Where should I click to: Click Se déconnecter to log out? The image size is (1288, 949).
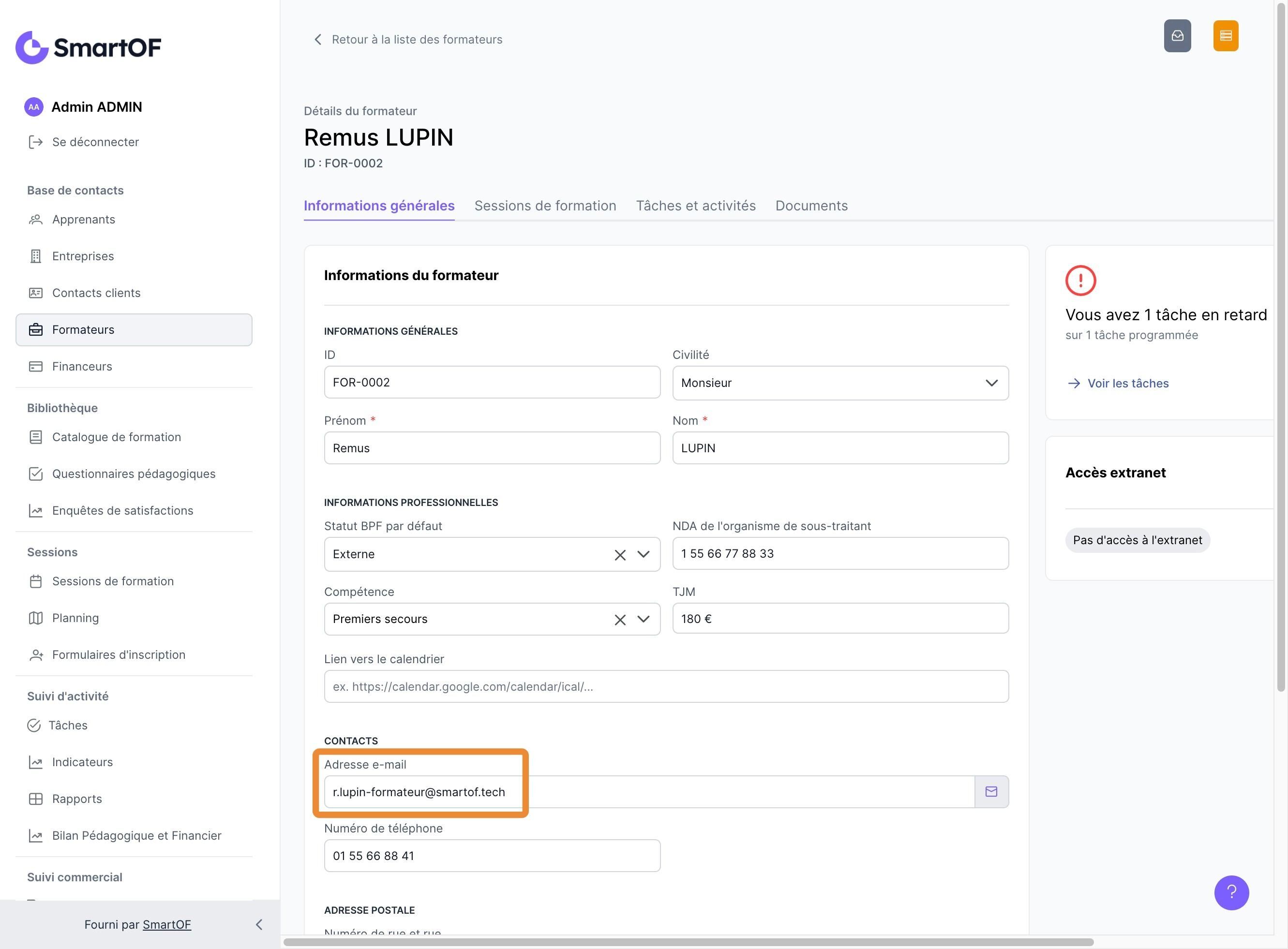tap(95, 142)
